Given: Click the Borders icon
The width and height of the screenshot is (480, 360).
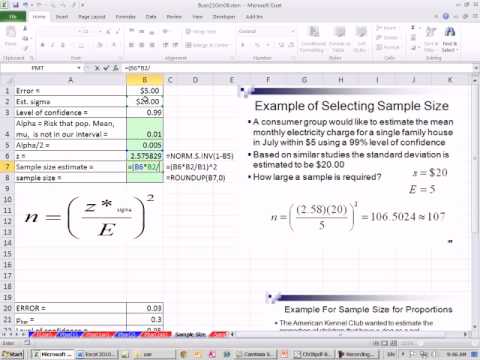Looking at the screenshot, I should 81,45.
